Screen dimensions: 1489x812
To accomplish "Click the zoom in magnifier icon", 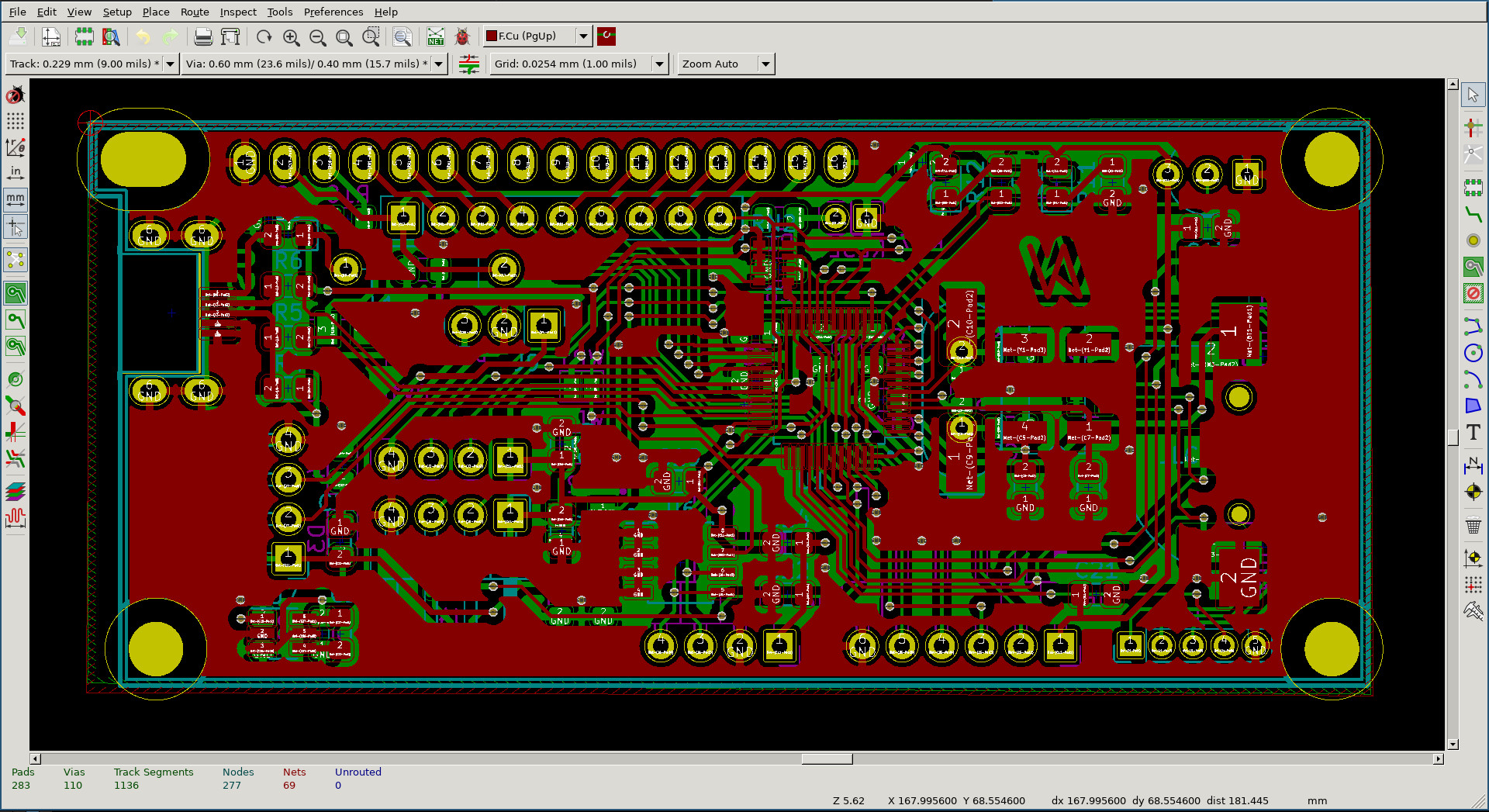I will tap(291, 36).
